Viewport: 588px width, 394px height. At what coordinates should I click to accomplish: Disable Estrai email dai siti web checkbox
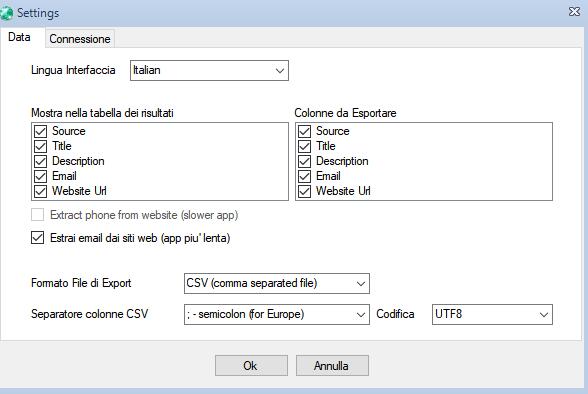(x=38, y=238)
